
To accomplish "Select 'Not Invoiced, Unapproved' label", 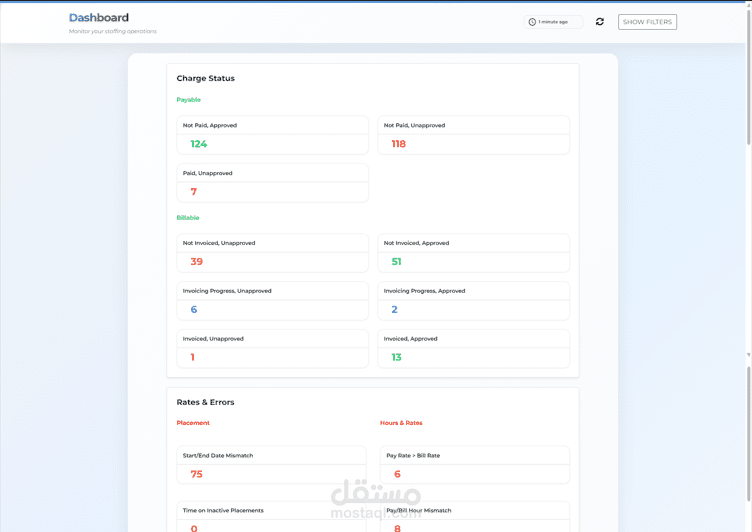I will click(x=219, y=243).
